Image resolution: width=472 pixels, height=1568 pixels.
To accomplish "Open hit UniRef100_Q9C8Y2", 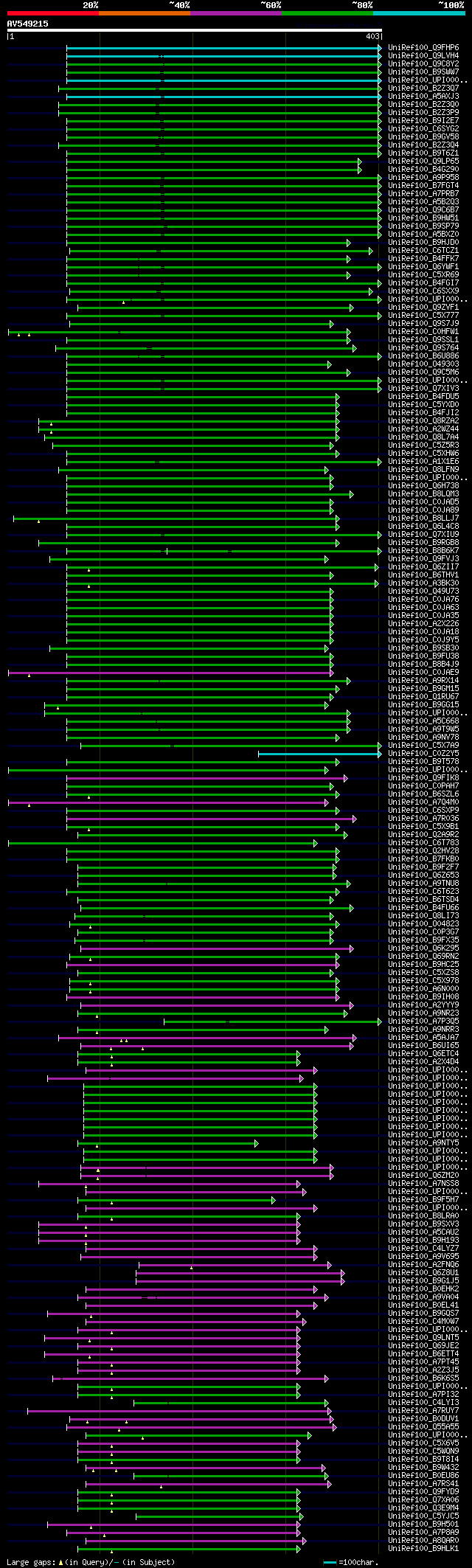I will 423,63.
